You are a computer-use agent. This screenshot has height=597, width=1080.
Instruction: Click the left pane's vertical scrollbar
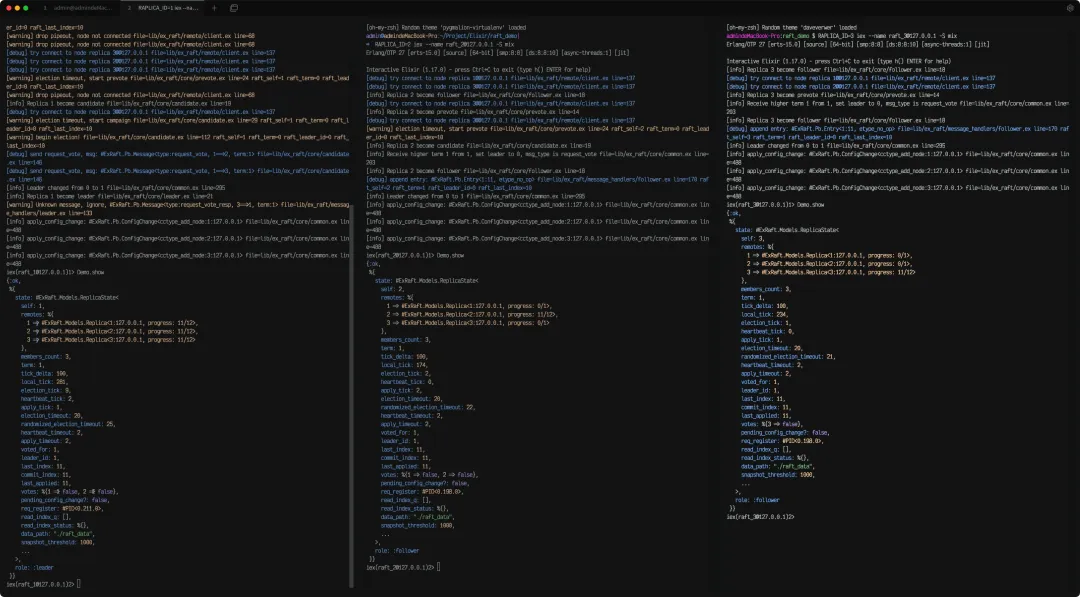352,396
